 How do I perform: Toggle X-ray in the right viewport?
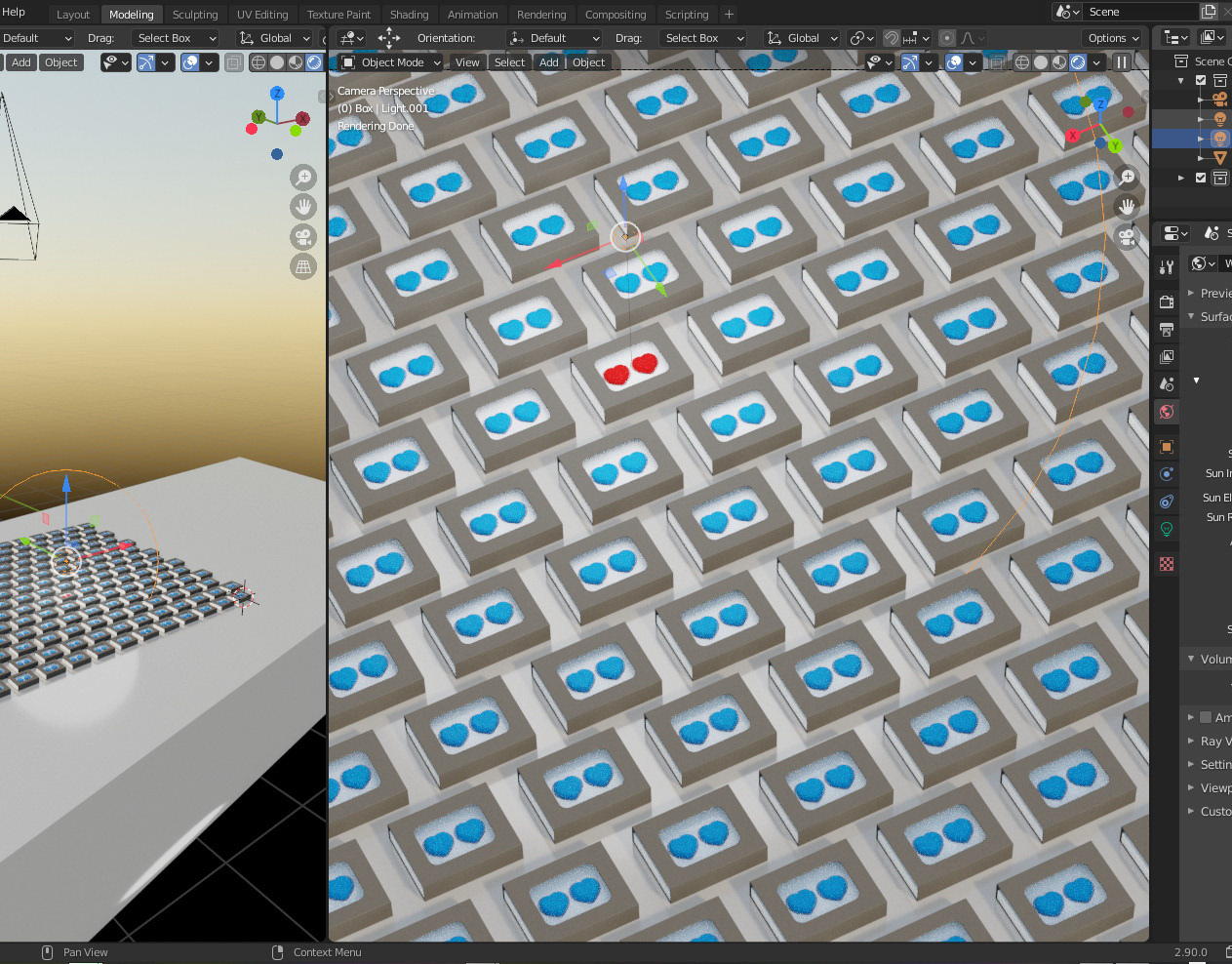(x=996, y=62)
